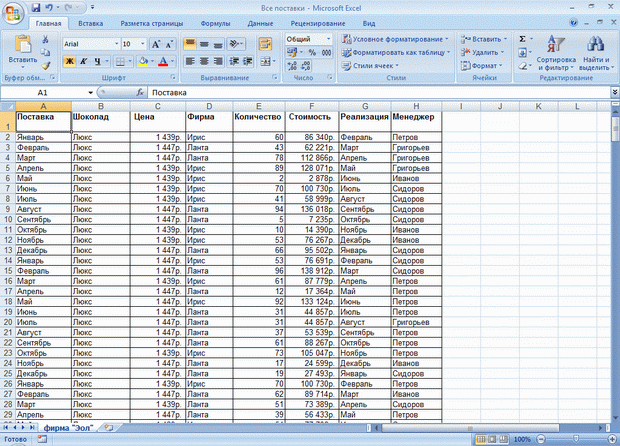
Task: Align text right
Action: point(218,61)
